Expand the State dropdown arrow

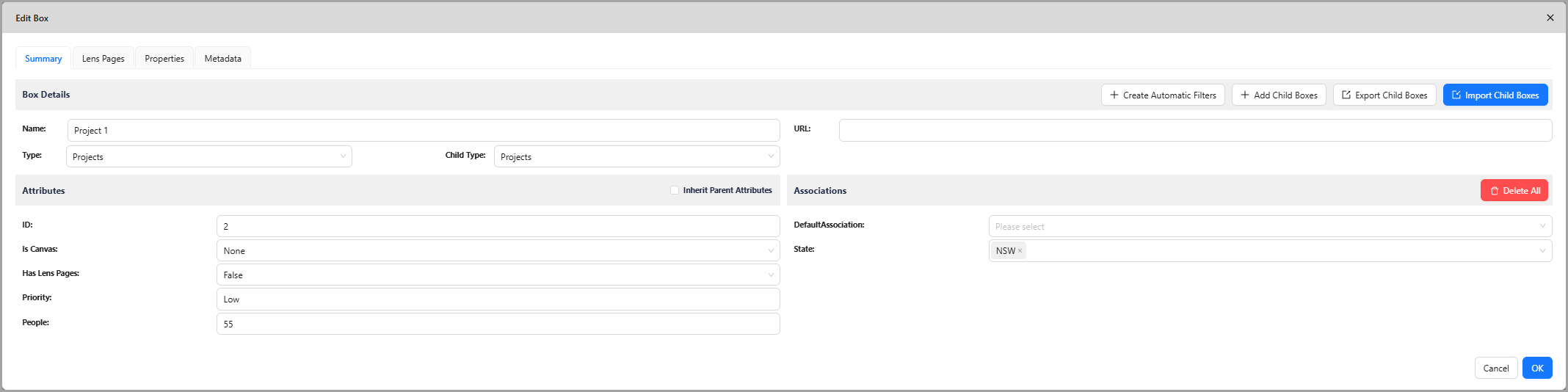(x=1542, y=250)
